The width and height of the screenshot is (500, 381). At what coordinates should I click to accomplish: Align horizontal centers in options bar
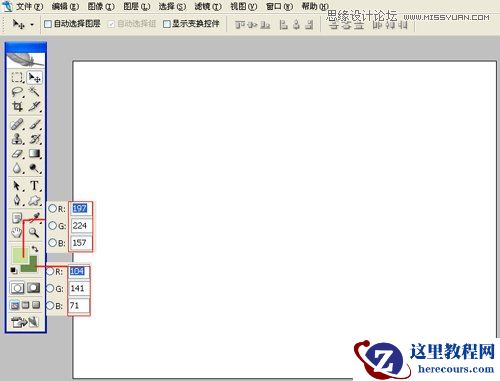tap(296, 25)
